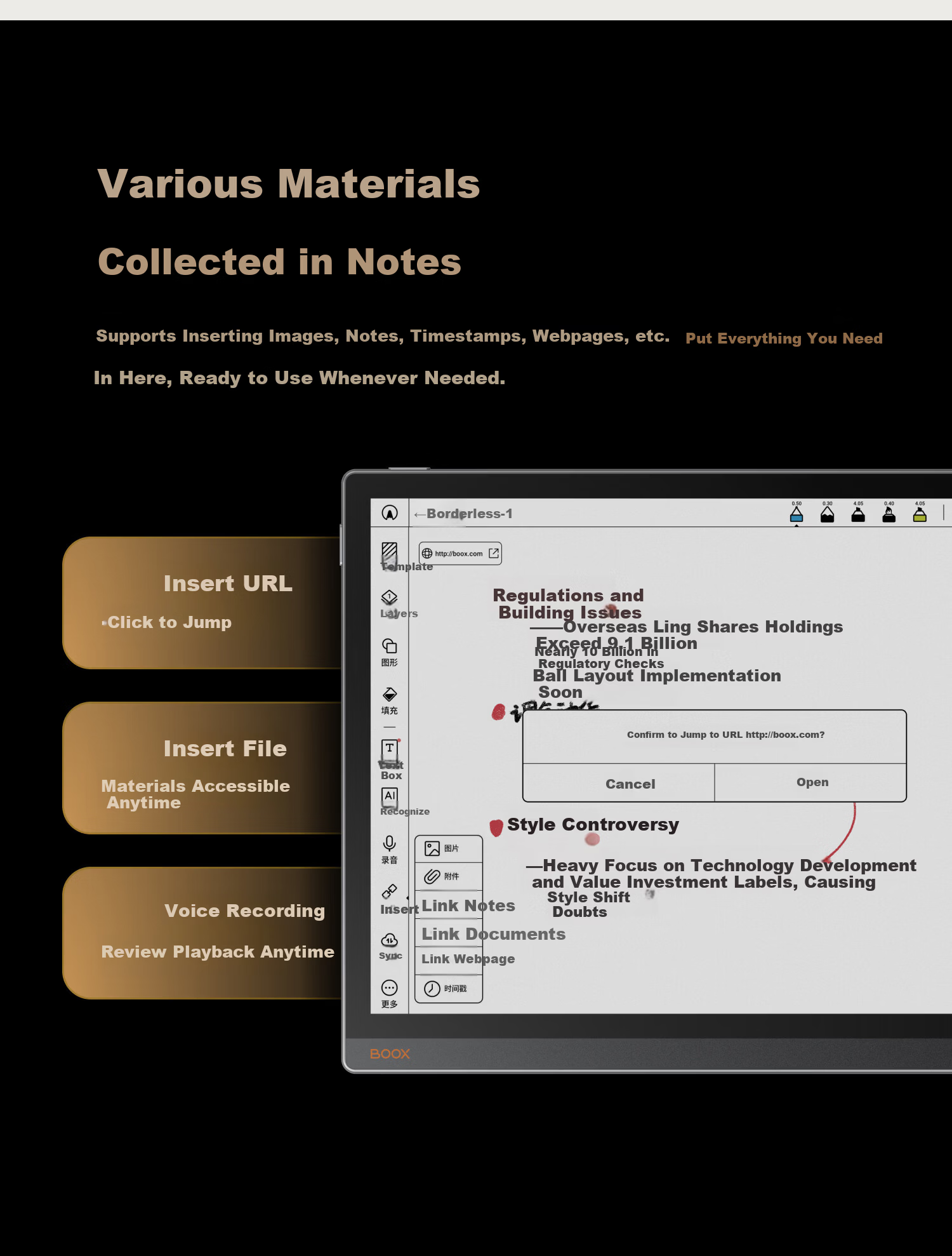Click the "Regulations and Building Issues" heading

[569, 604]
